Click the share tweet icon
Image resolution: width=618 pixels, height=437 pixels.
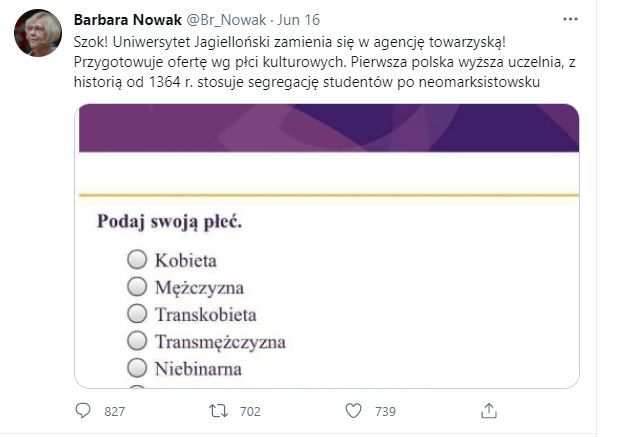pos(489,410)
